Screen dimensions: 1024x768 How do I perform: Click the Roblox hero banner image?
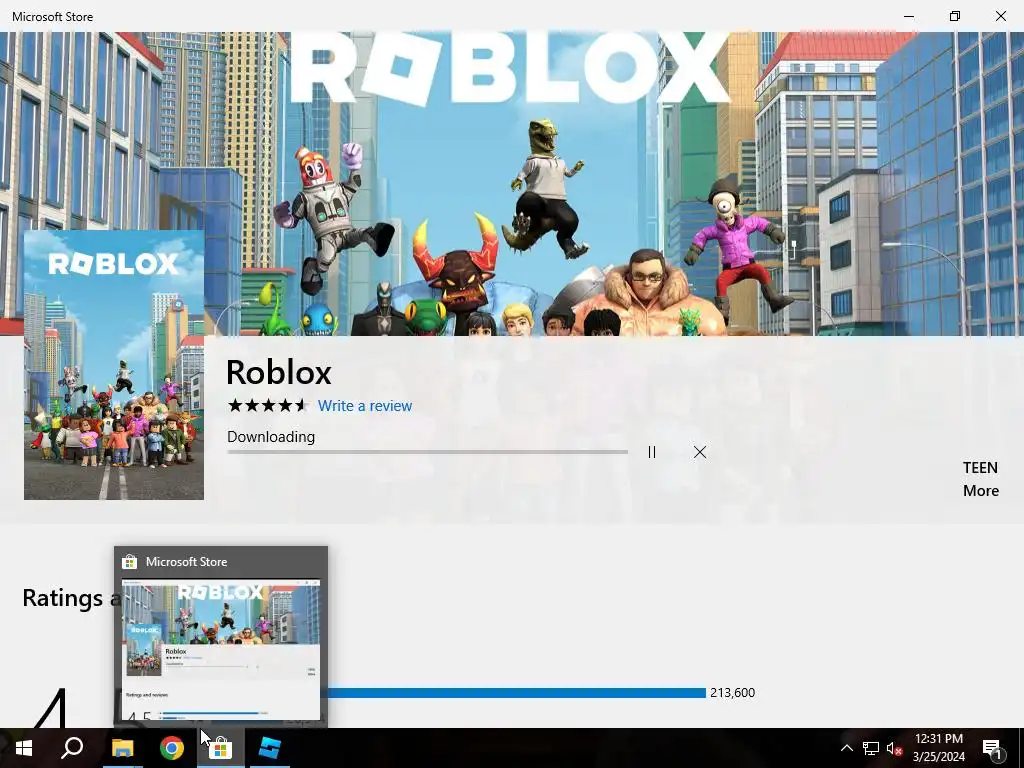pyautogui.click(x=512, y=184)
